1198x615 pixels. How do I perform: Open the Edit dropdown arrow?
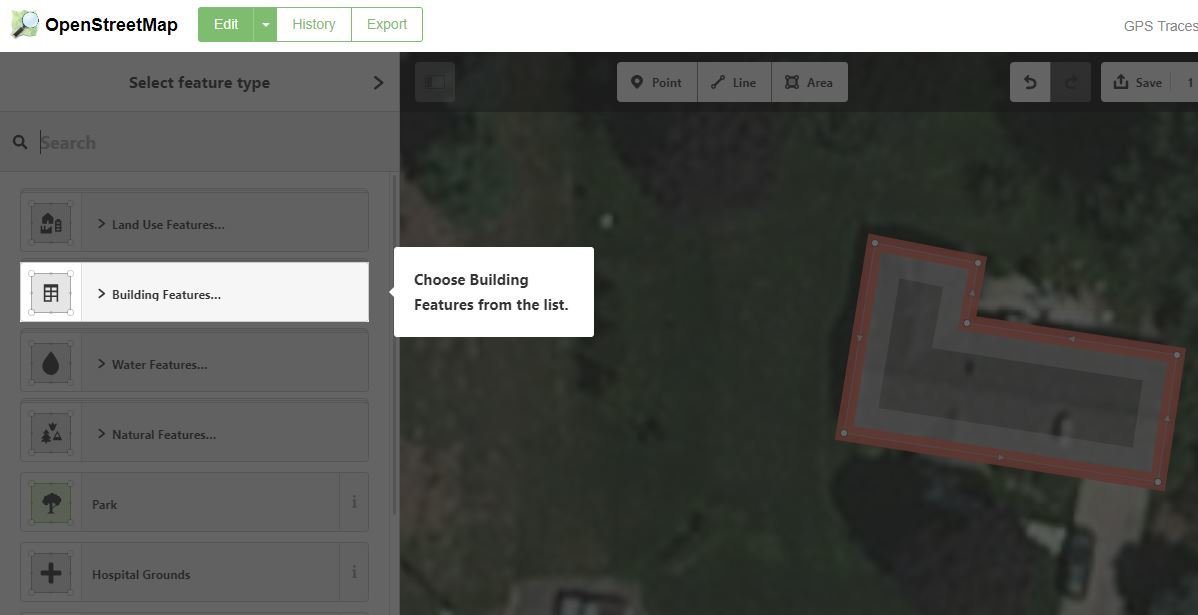[x=265, y=24]
